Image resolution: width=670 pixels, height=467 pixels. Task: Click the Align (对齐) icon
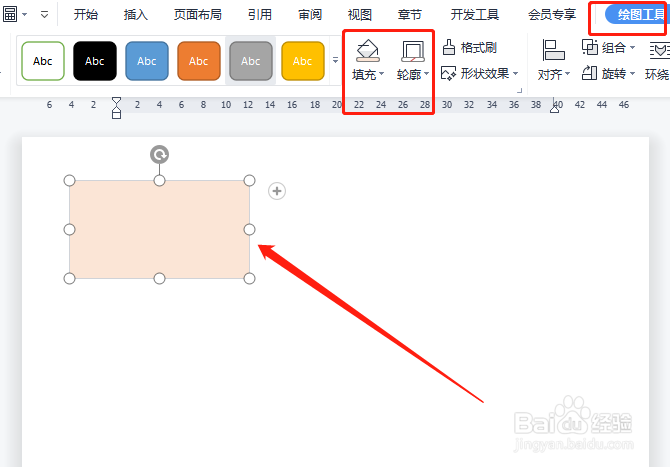553,50
